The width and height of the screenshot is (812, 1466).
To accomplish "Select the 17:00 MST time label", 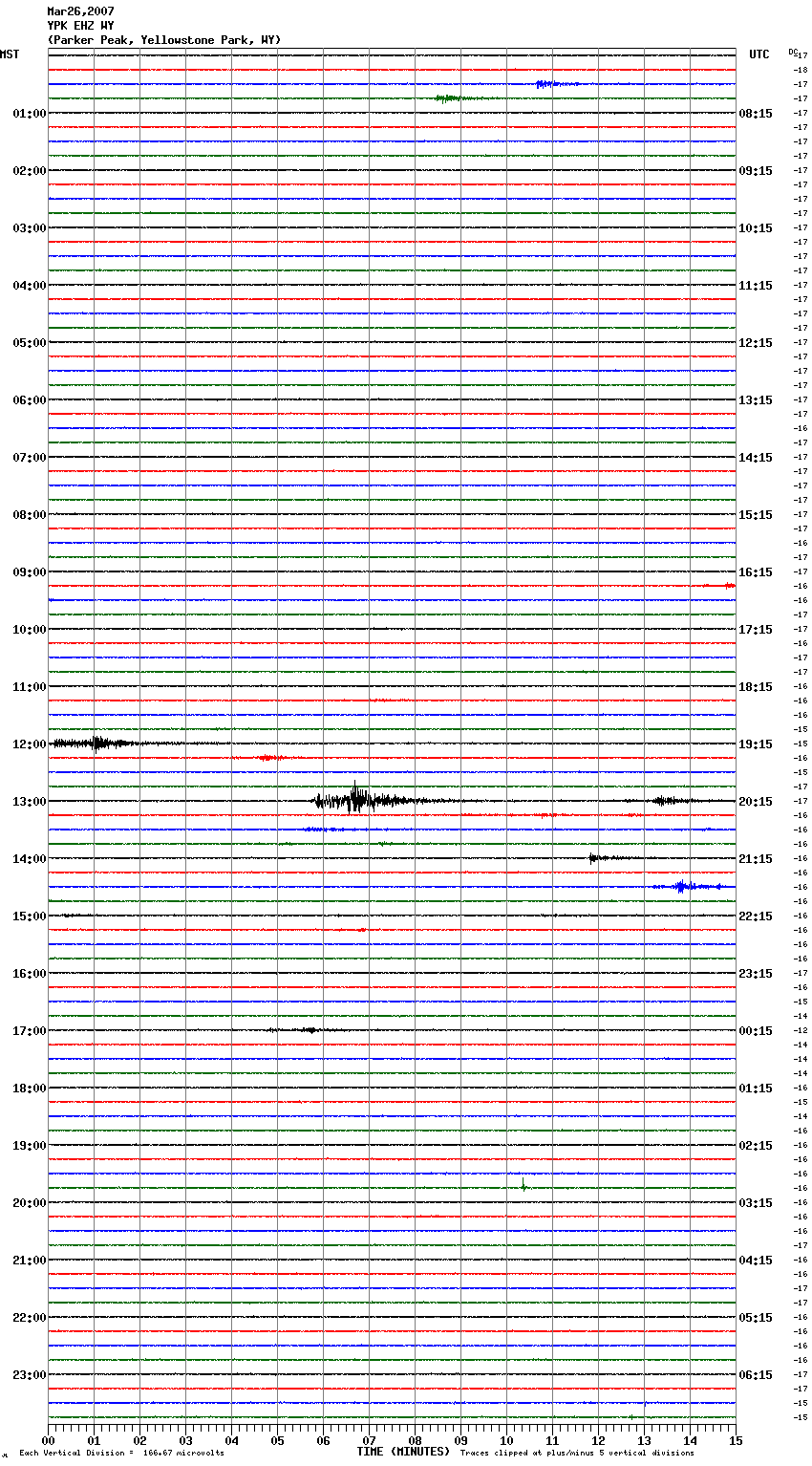I will point(30,1031).
